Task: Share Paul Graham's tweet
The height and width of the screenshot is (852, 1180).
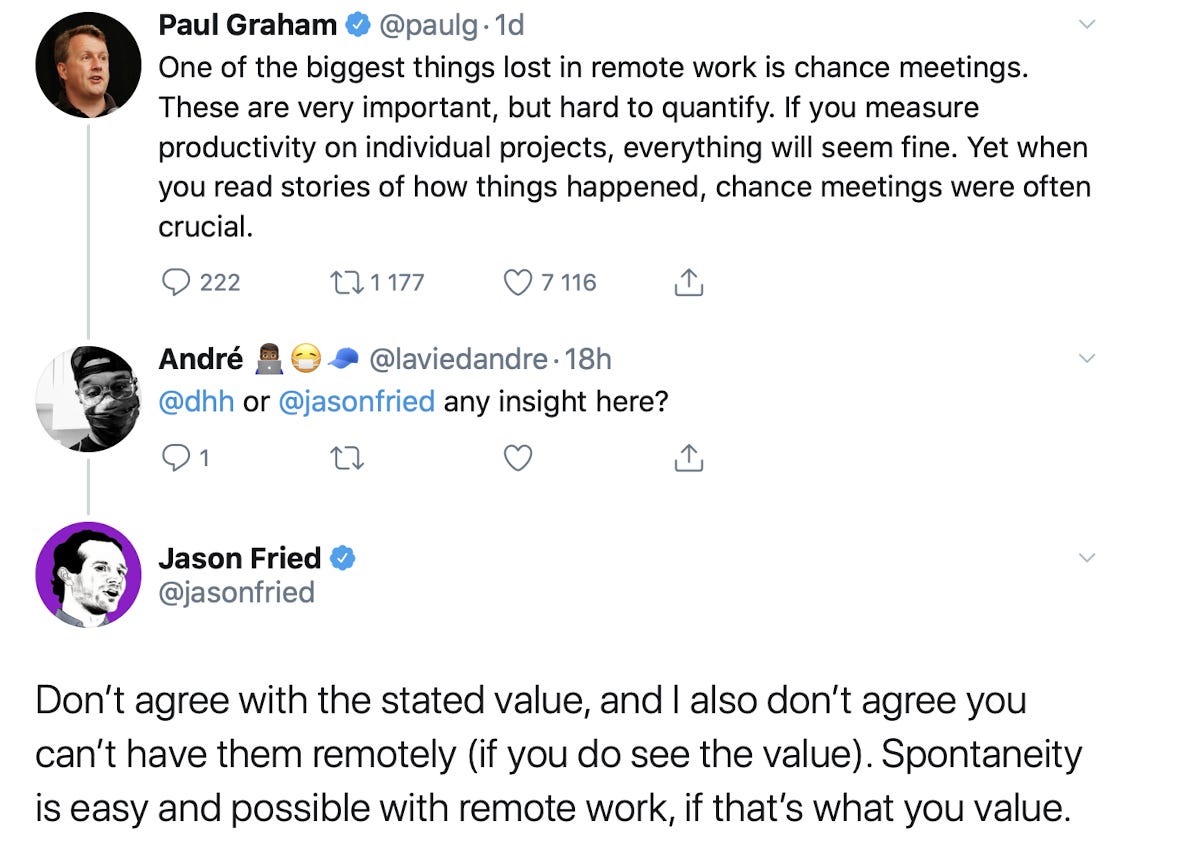Action: 689,281
